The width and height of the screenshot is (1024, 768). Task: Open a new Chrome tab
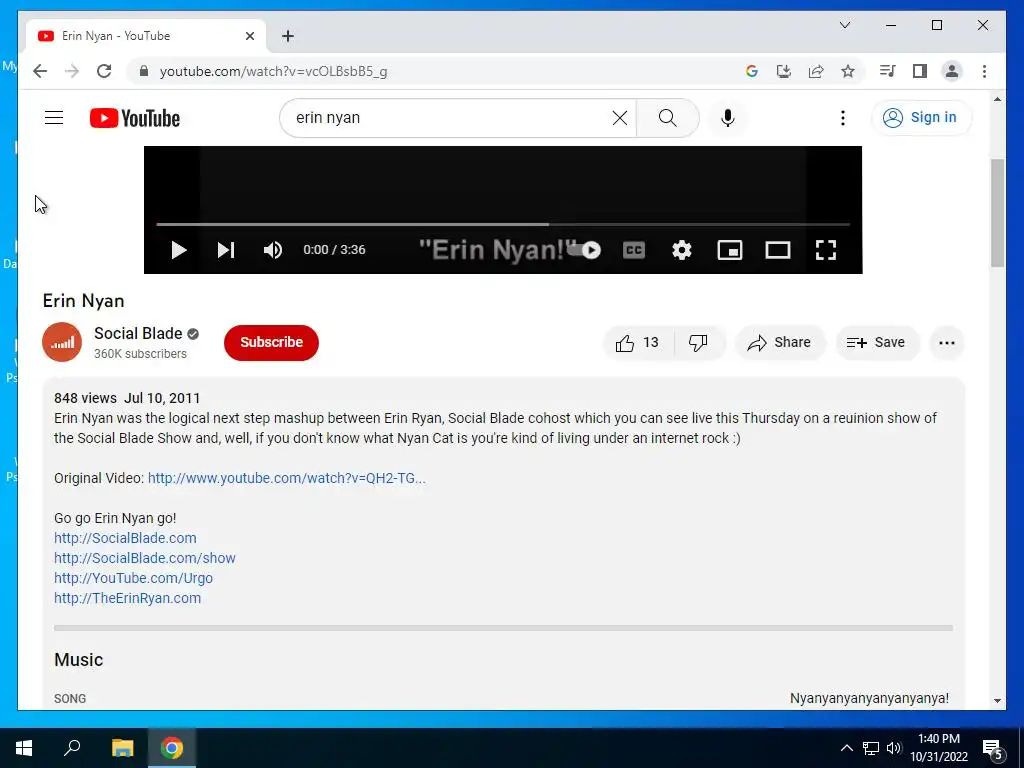[287, 36]
